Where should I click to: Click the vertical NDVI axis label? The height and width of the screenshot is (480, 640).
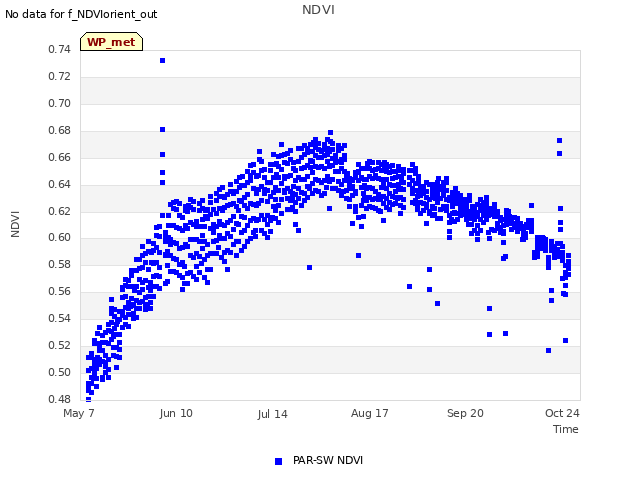[x=16, y=224]
